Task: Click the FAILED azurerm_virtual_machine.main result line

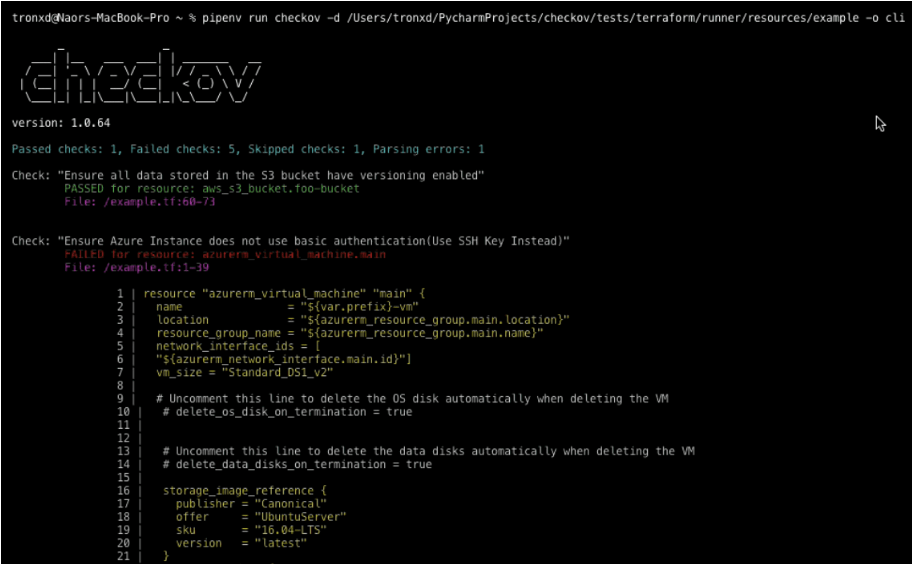Action: point(224,255)
